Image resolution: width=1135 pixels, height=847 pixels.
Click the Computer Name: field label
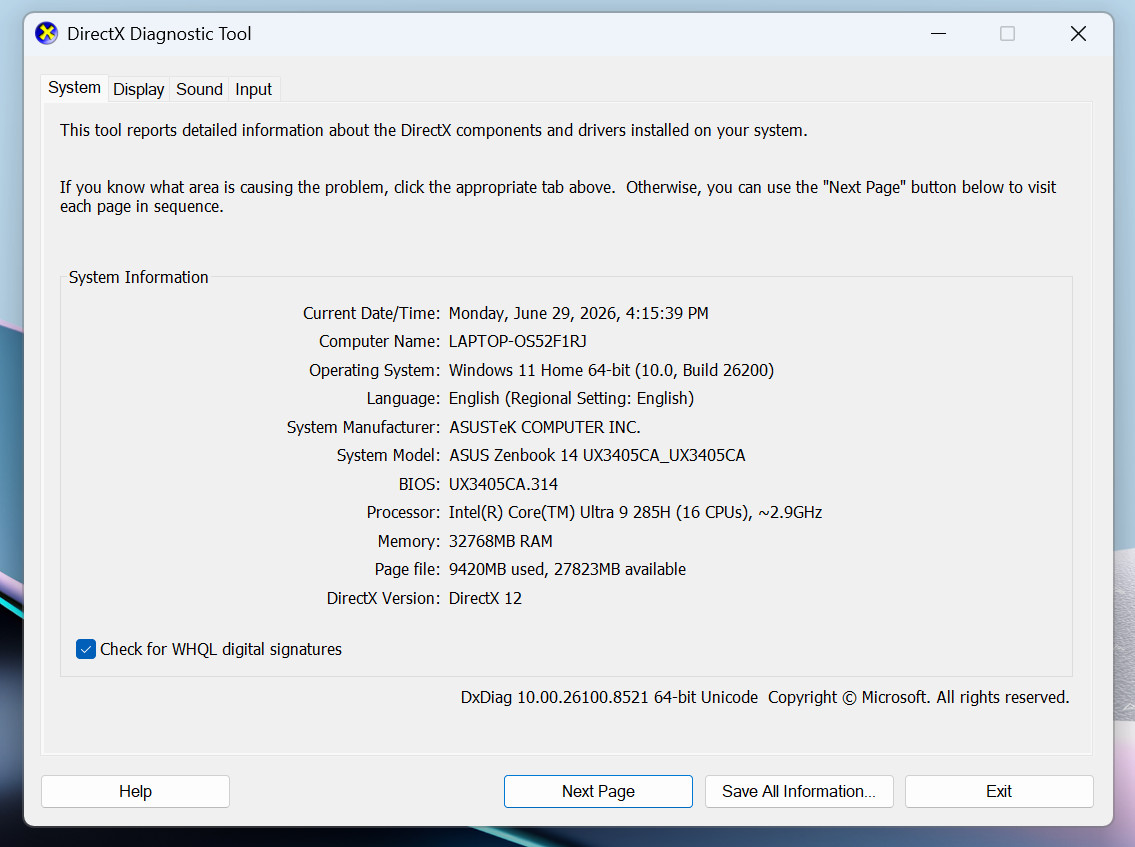coord(379,342)
